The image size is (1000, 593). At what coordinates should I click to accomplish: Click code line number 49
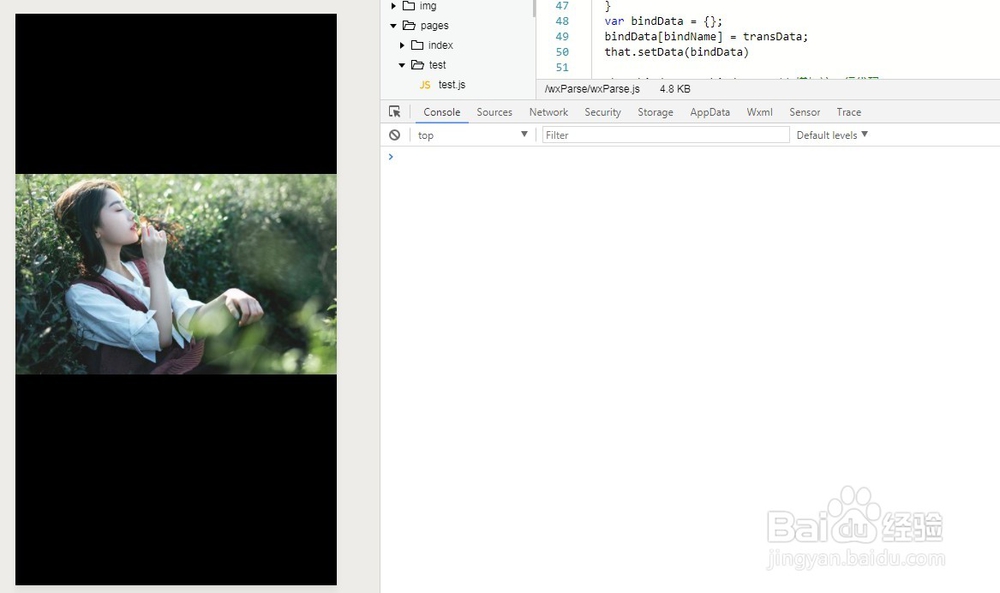(562, 36)
